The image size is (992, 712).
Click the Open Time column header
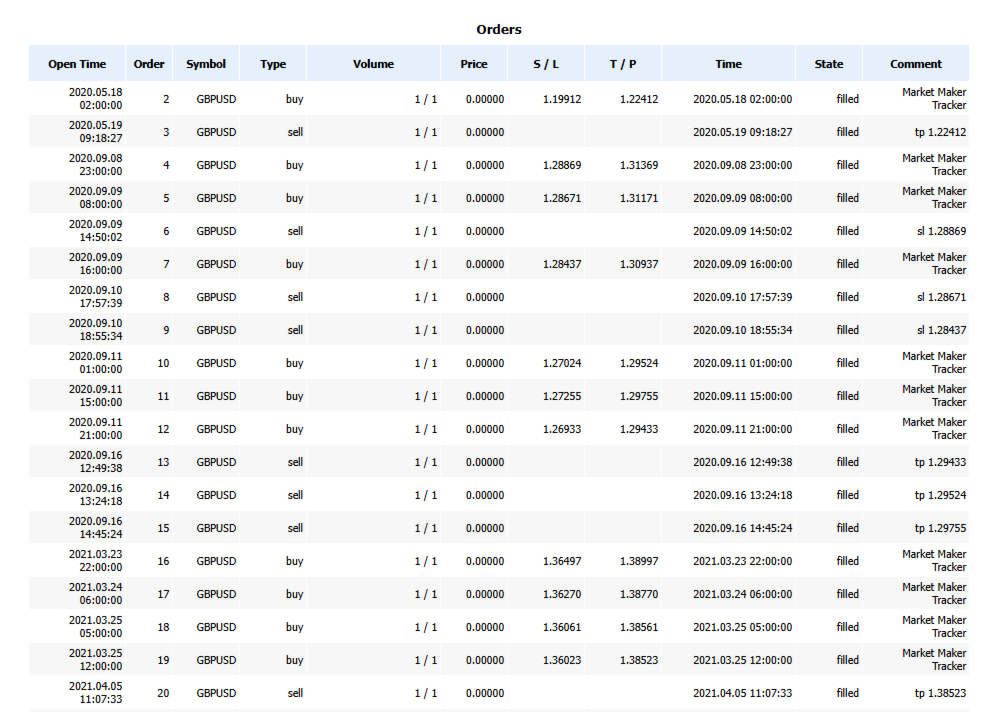tap(77, 64)
